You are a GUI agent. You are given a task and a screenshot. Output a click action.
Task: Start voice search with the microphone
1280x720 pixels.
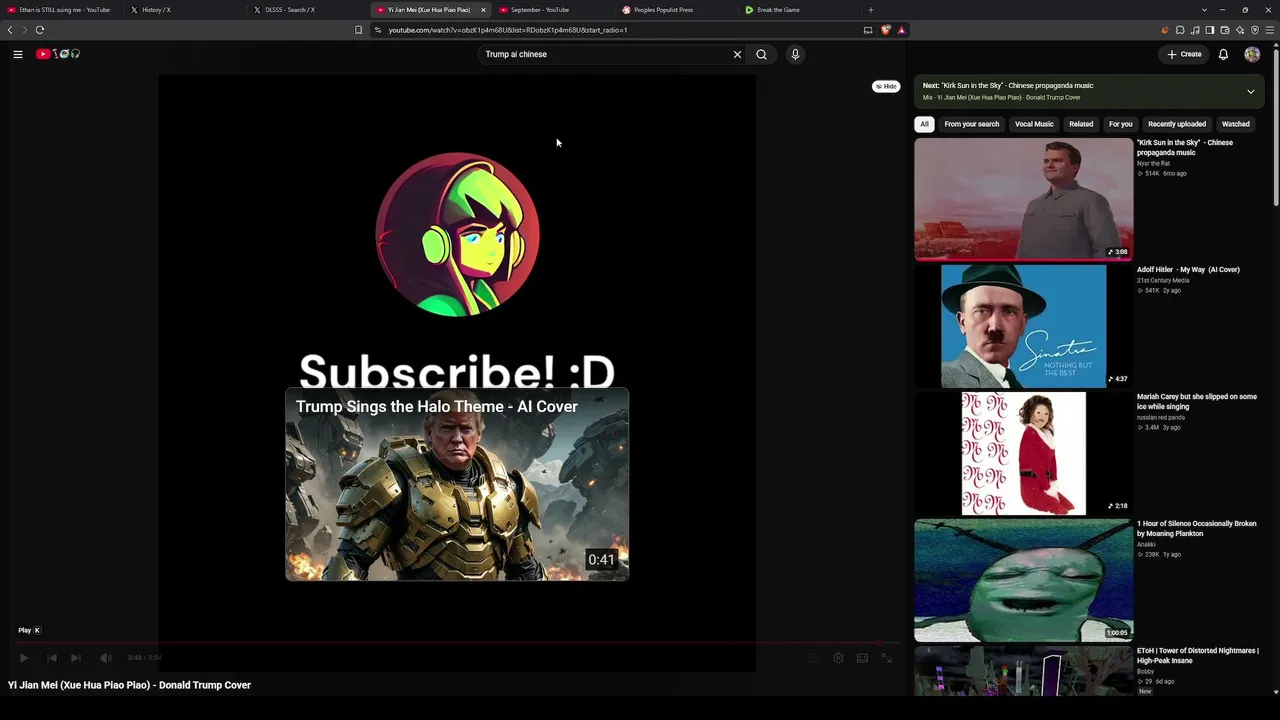pyautogui.click(x=795, y=54)
